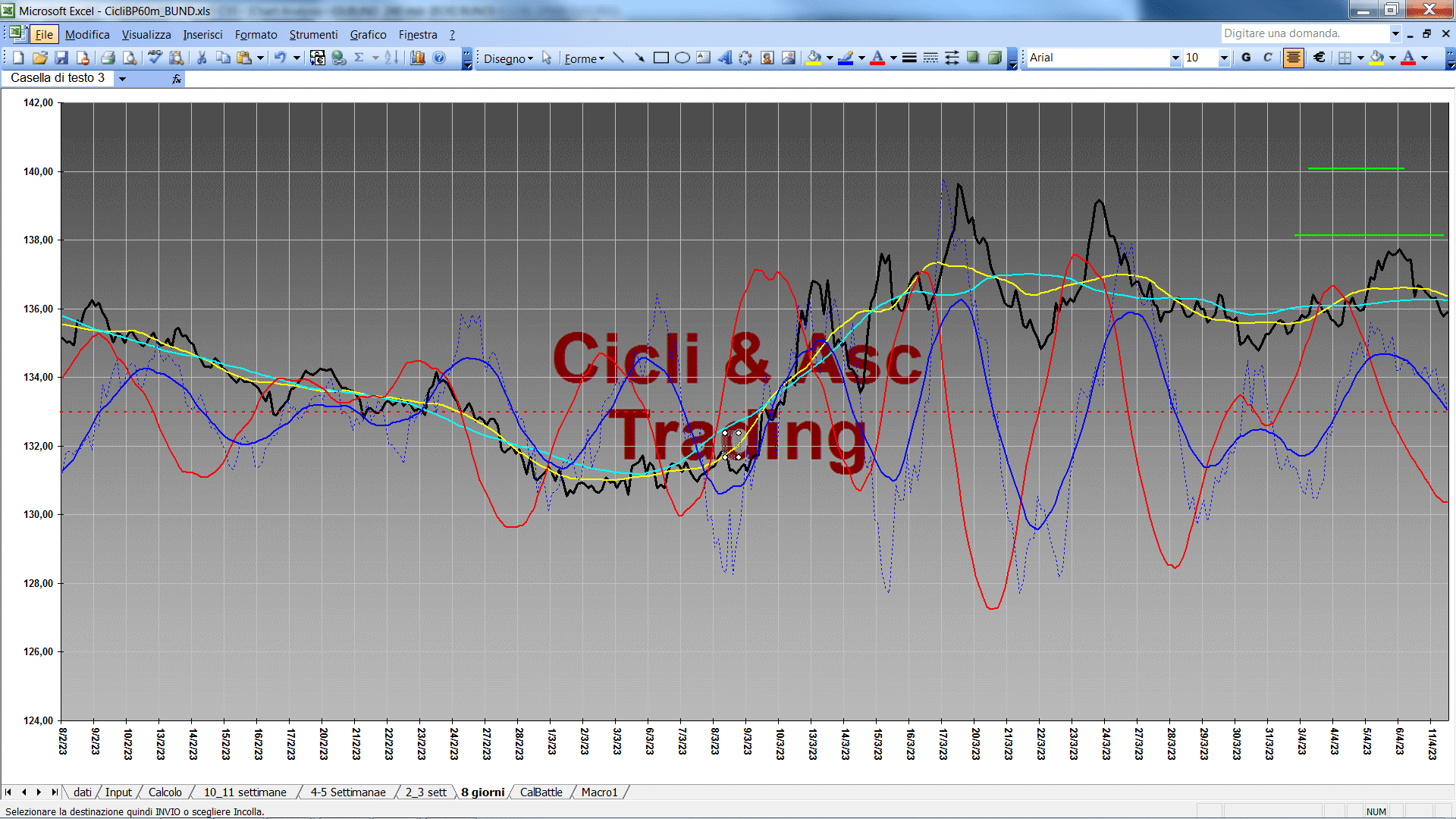1456x819 pixels.
Task: Open the Borders dropdown arrow
Action: point(1360,58)
